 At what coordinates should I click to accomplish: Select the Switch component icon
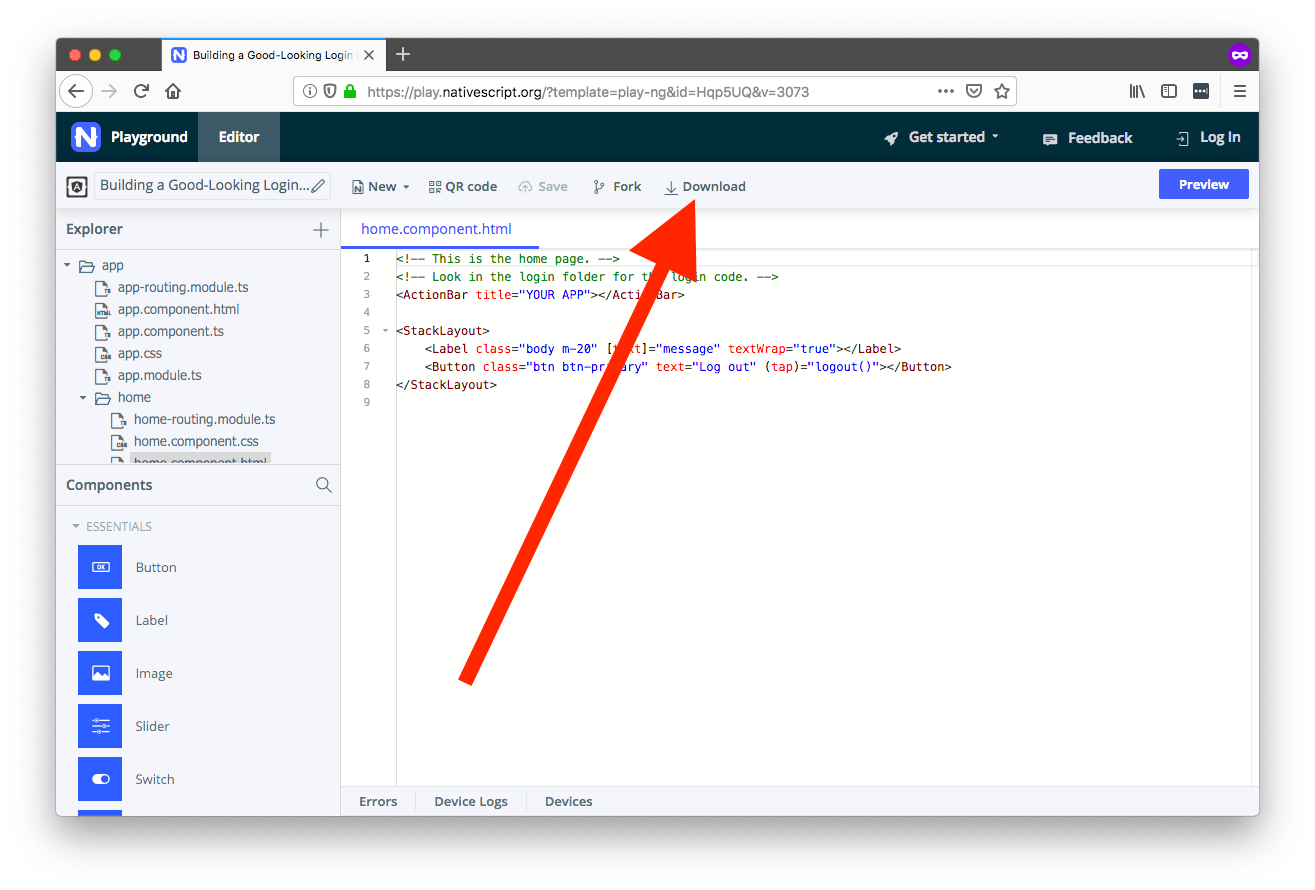(x=100, y=779)
